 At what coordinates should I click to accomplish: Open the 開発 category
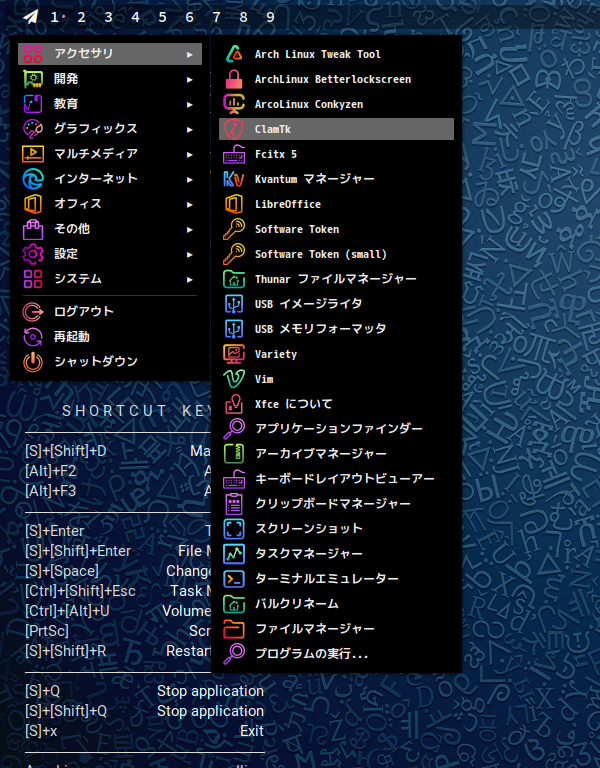[x=110, y=79]
